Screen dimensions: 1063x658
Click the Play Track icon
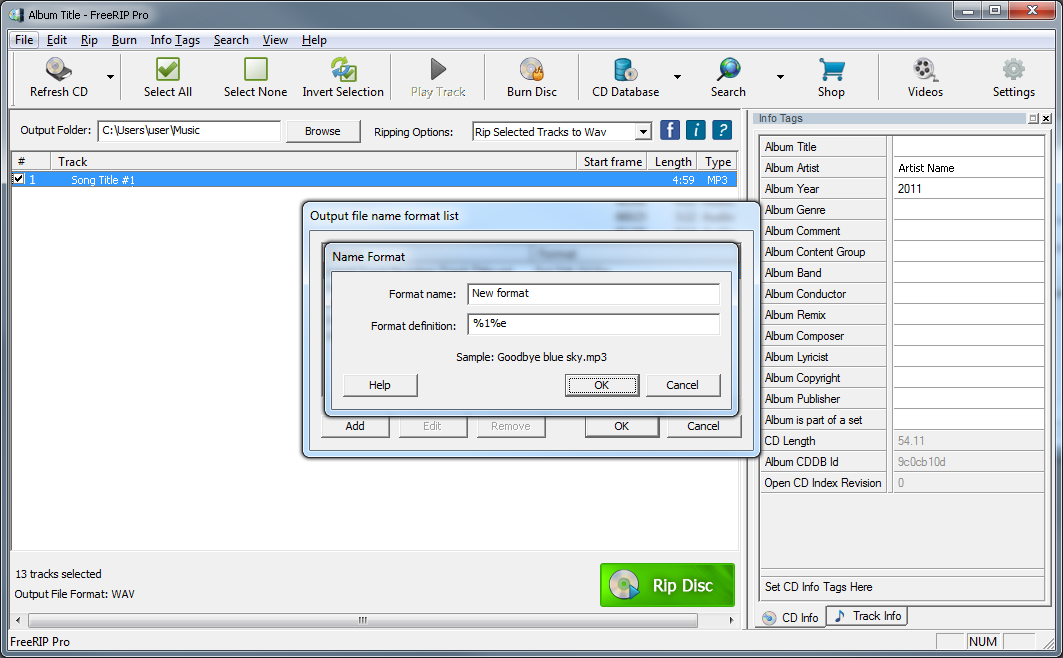438,69
